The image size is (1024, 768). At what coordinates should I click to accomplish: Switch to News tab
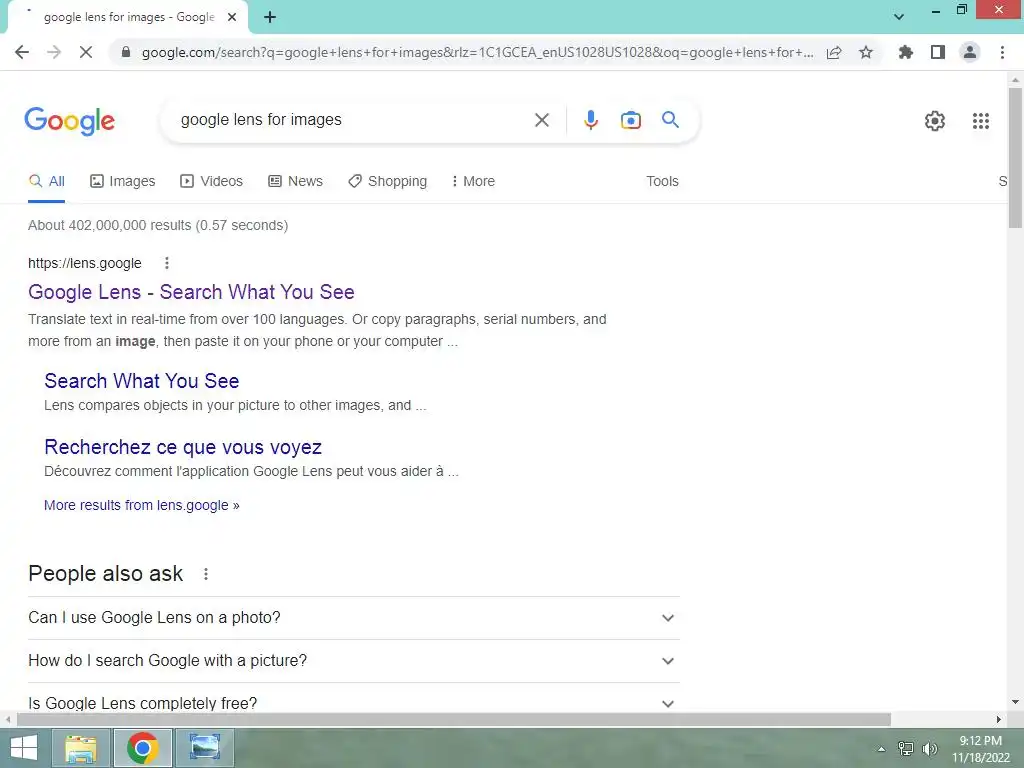point(295,182)
